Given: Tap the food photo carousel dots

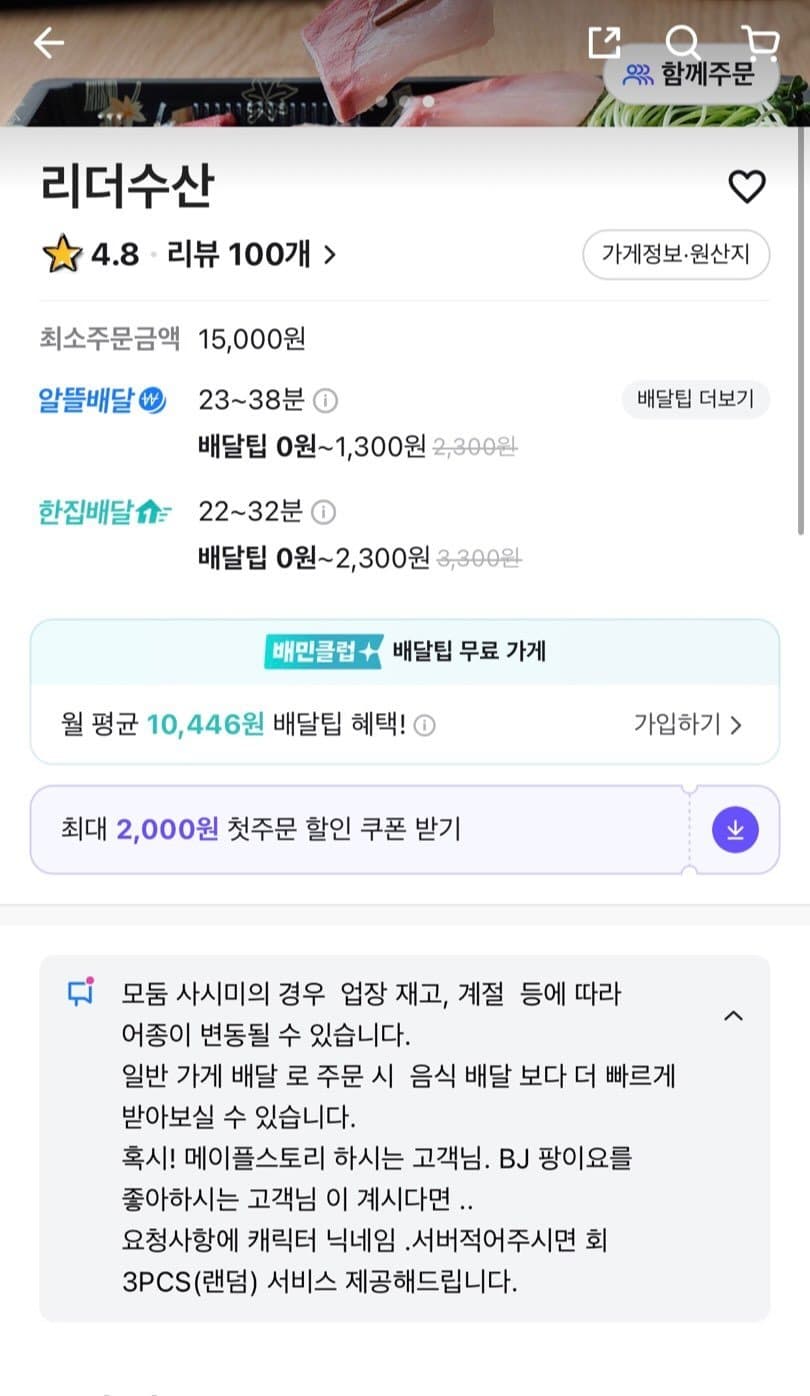Looking at the screenshot, I should tap(404, 101).
